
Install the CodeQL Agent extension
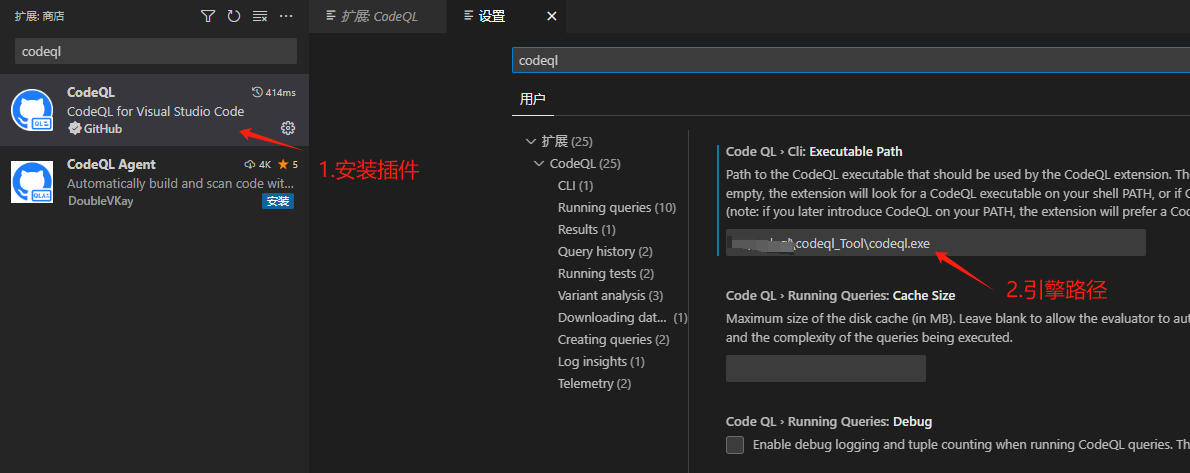[278, 201]
